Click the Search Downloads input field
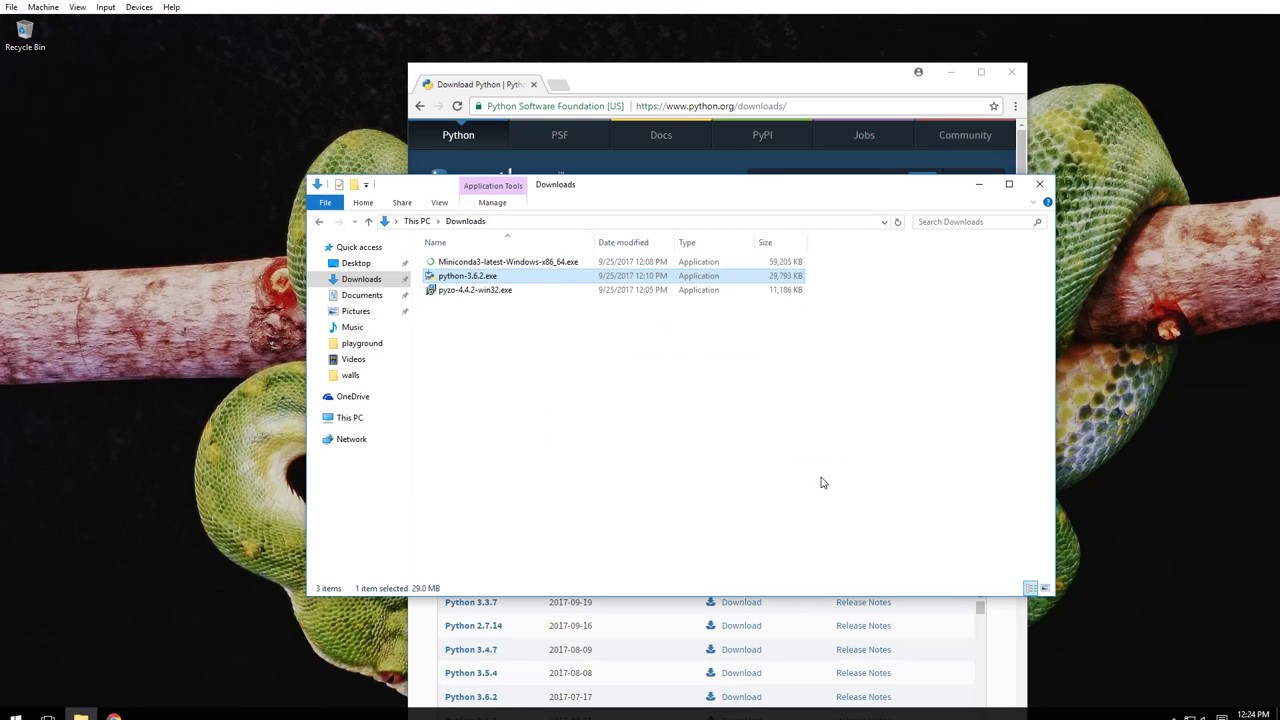 click(x=972, y=222)
